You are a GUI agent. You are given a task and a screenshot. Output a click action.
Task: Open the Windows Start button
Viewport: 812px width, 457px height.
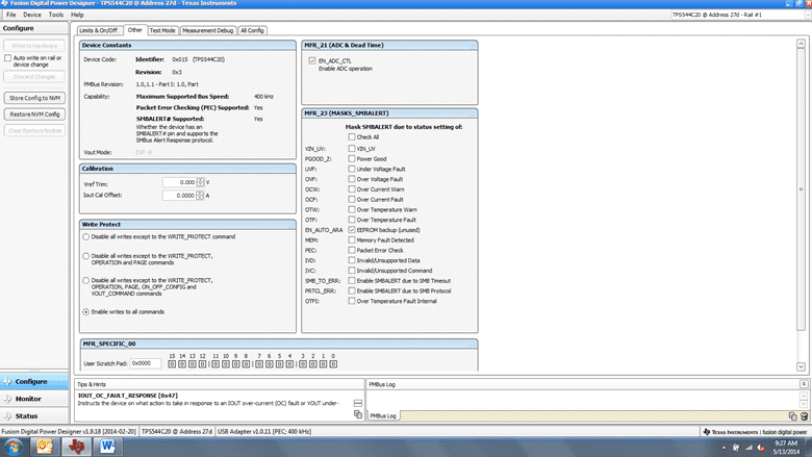13,447
